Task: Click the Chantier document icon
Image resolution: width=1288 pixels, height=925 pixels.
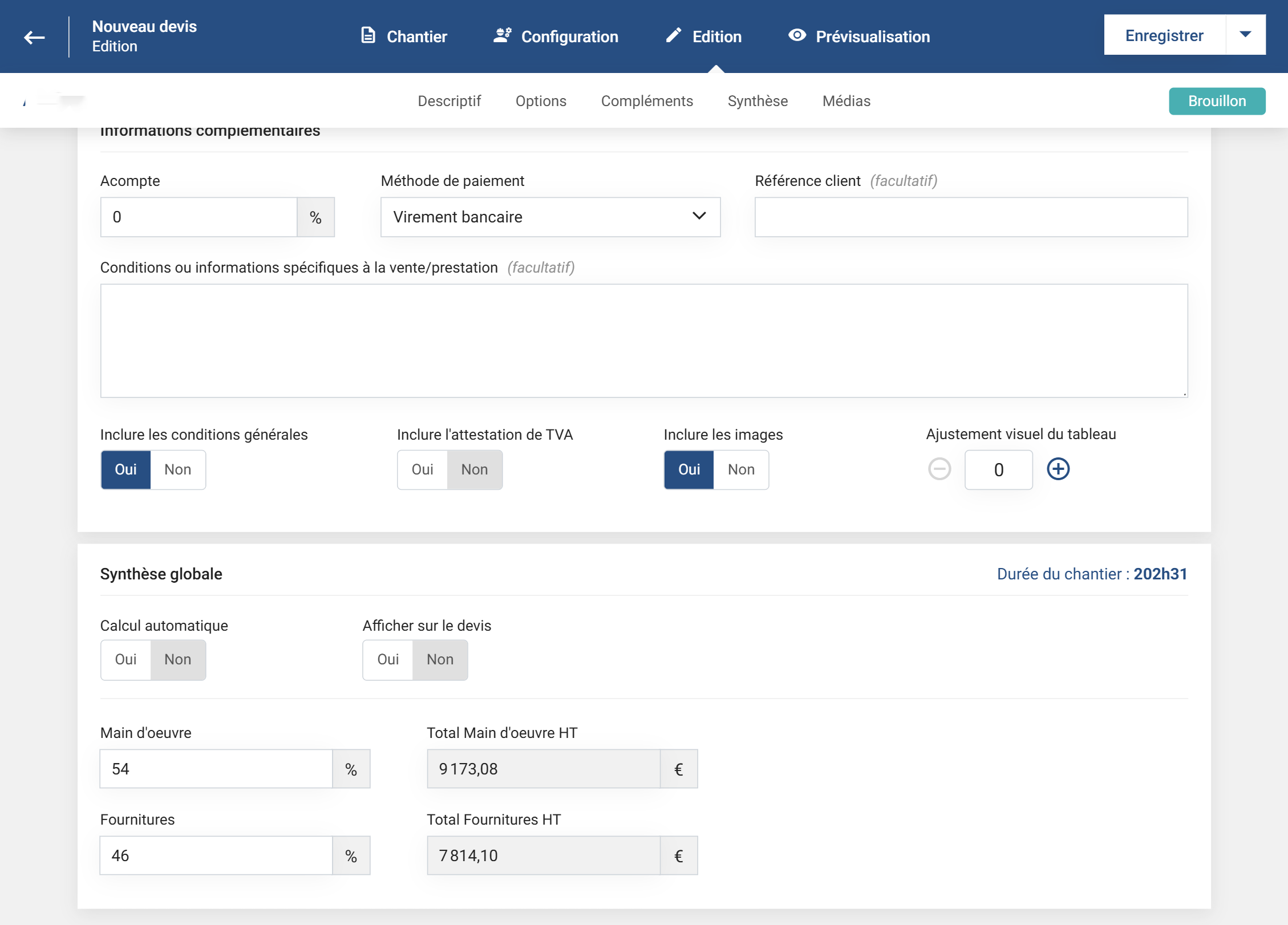Action: (x=368, y=35)
